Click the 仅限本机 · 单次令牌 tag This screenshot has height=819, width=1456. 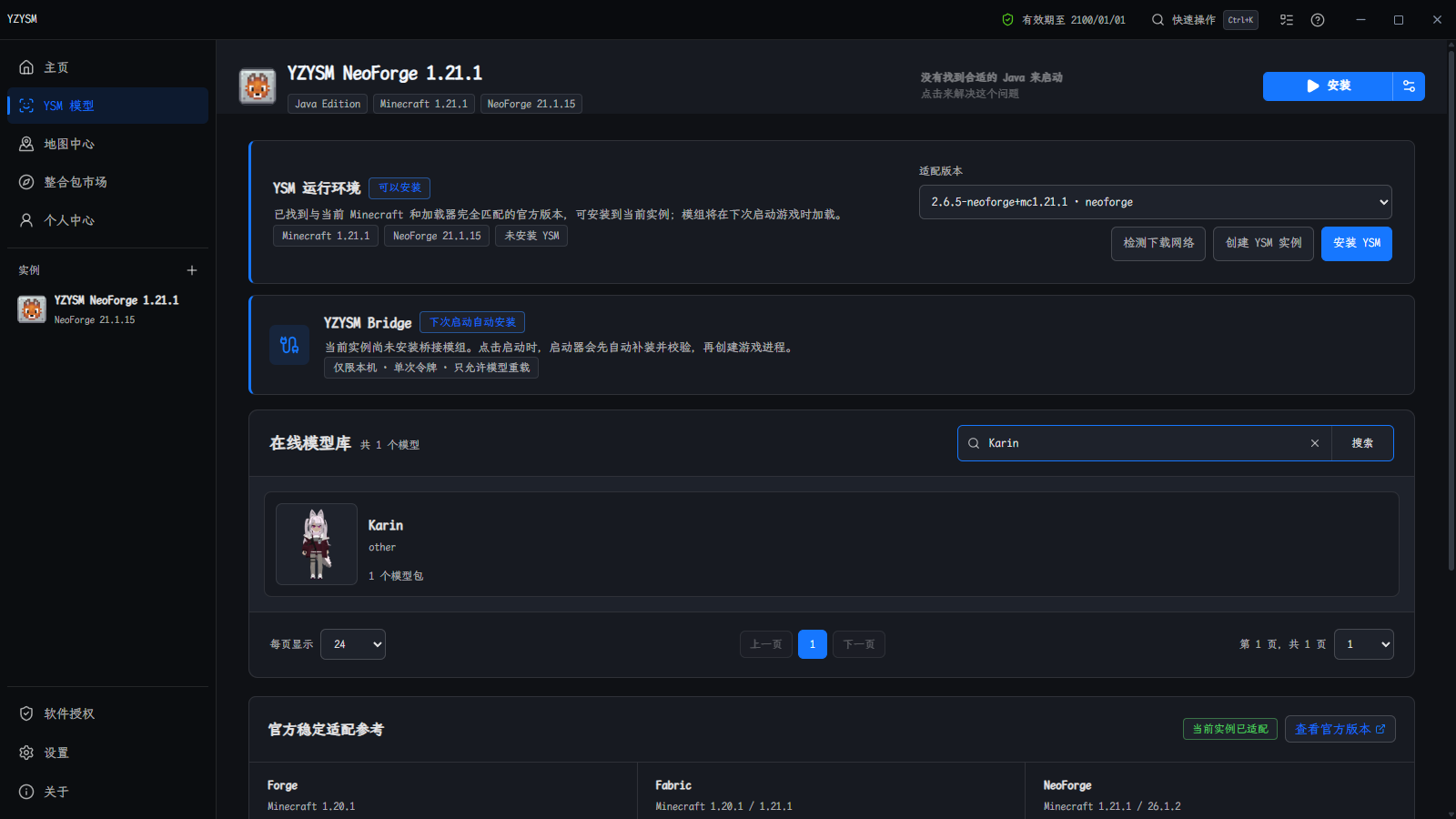[x=431, y=368]
